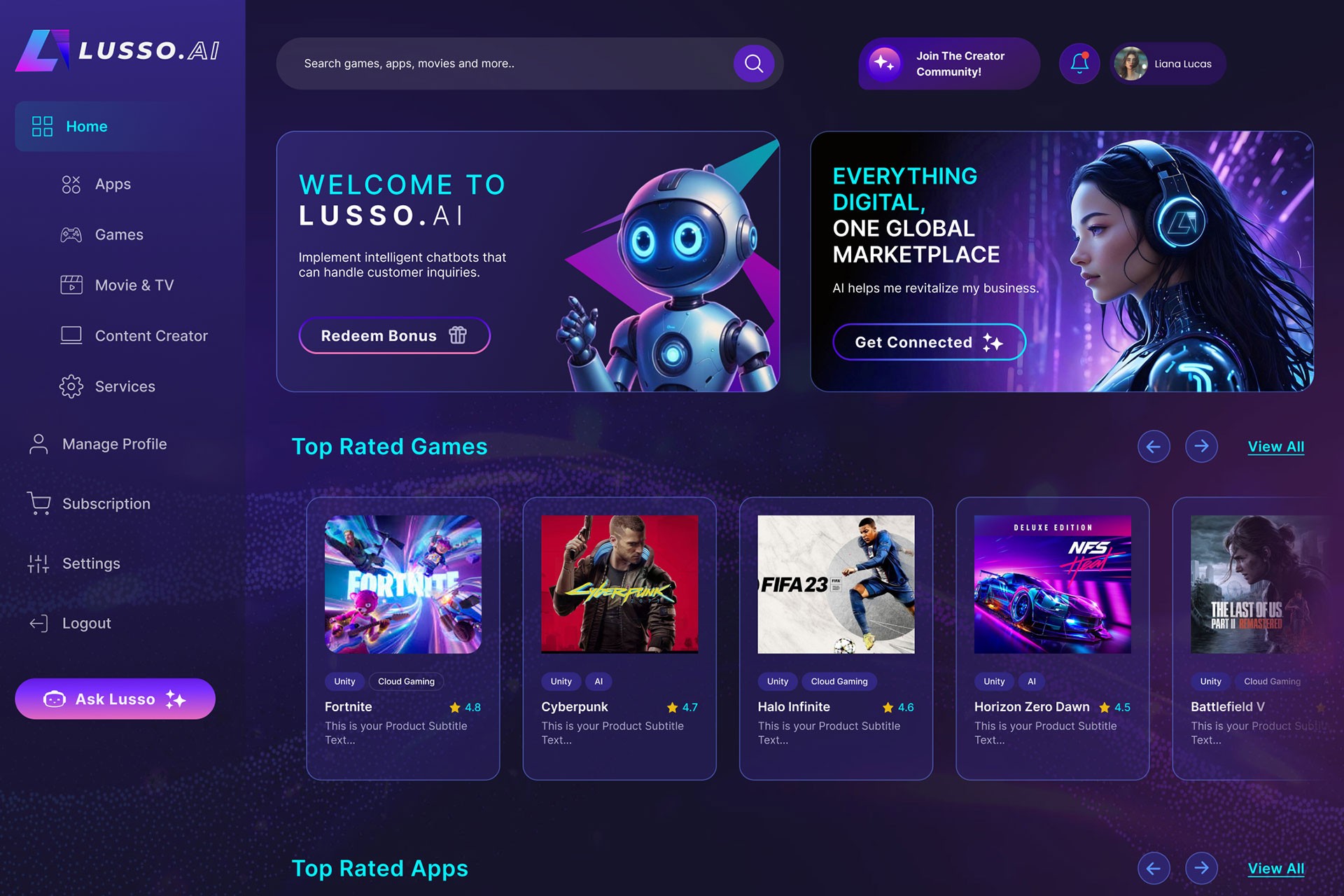The width and height of the screenshot is (1344, 896).
Task: Show previous Top Rated Apps
Action: (1154, 868)
